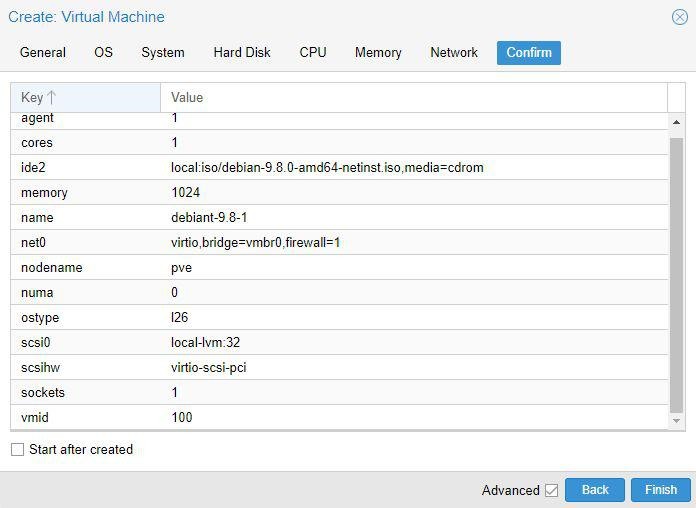
Task: Open the Network tab
Action: [454, 53]
